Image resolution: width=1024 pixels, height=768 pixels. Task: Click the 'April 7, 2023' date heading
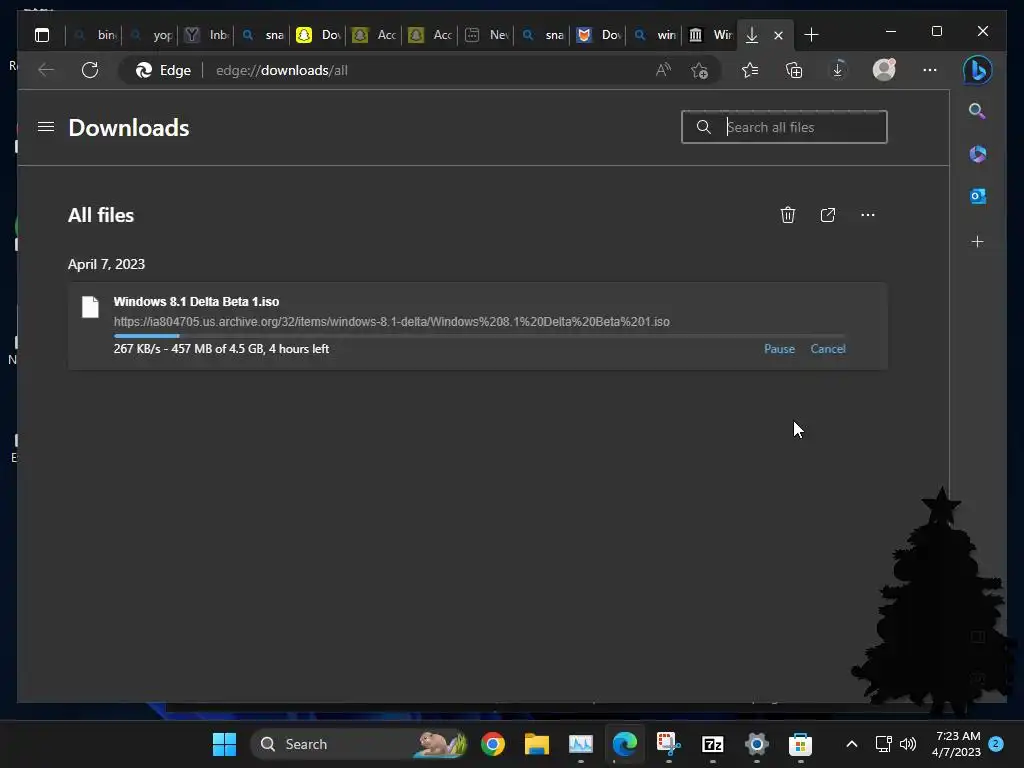tap(106, 264)
